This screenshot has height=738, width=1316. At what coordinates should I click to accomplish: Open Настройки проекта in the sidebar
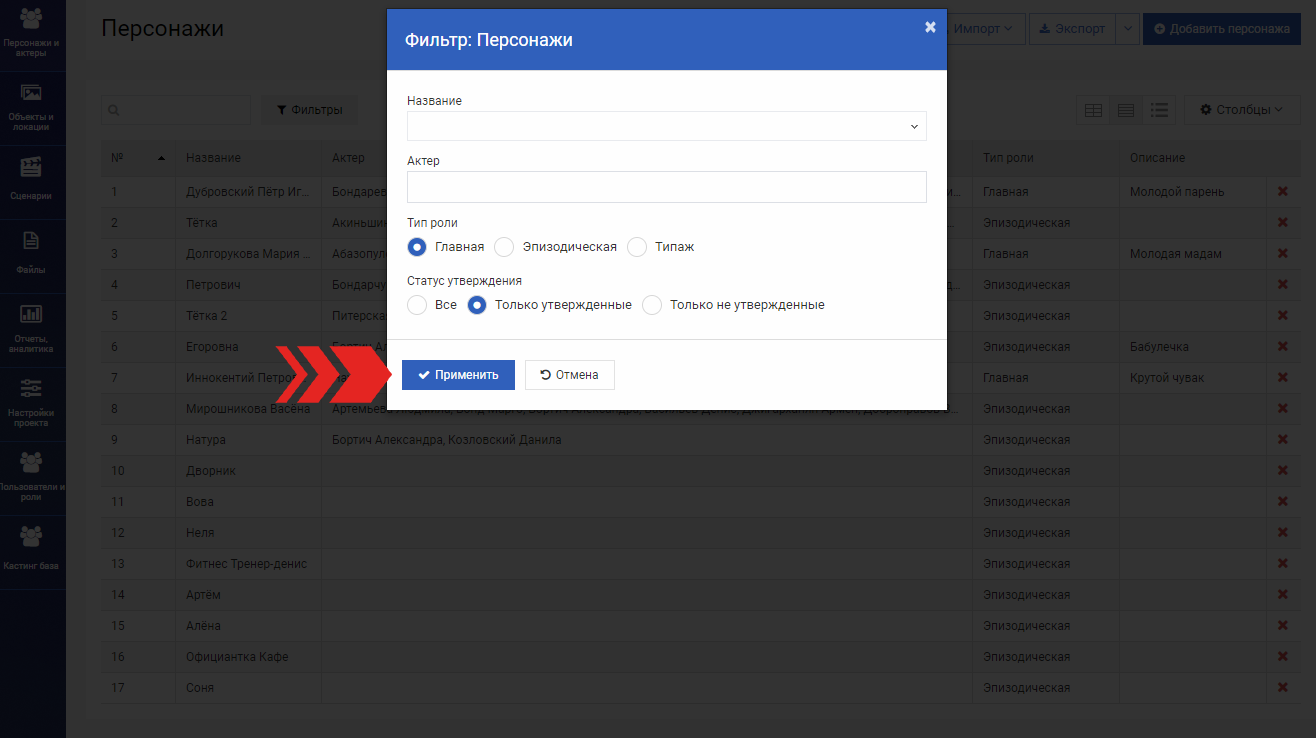pyautogui.click(x=32, y=403)
